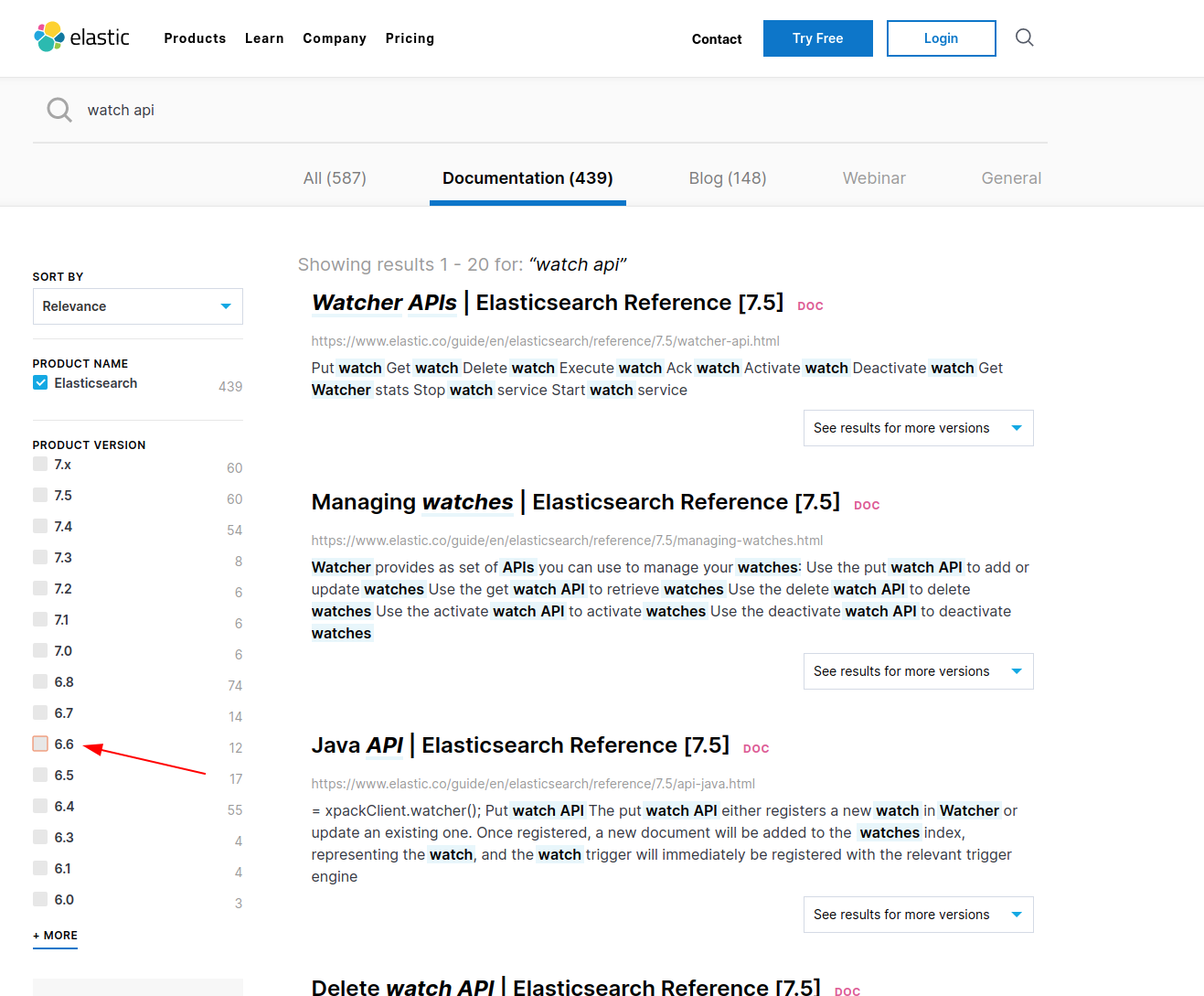Click the Login button
This screenshot has height=996, width=1204.
[941, 38]
